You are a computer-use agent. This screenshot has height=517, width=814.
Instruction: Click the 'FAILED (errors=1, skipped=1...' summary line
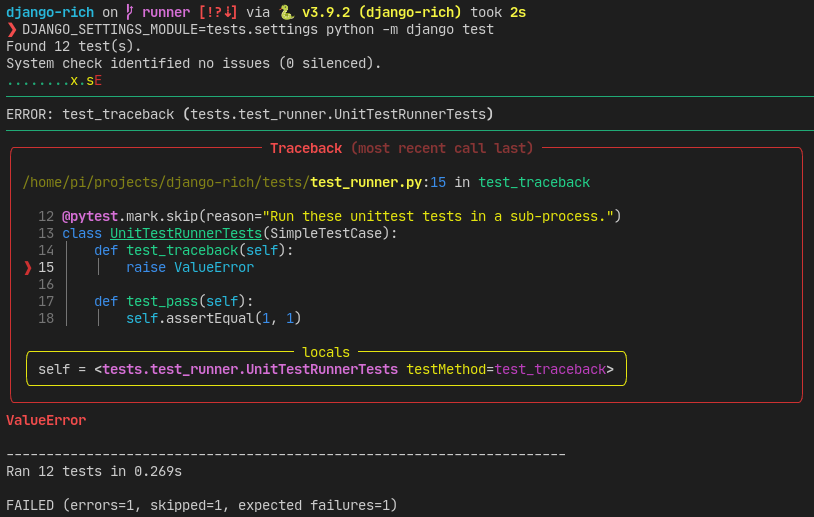pyautogui.click(x=201, y=505)
